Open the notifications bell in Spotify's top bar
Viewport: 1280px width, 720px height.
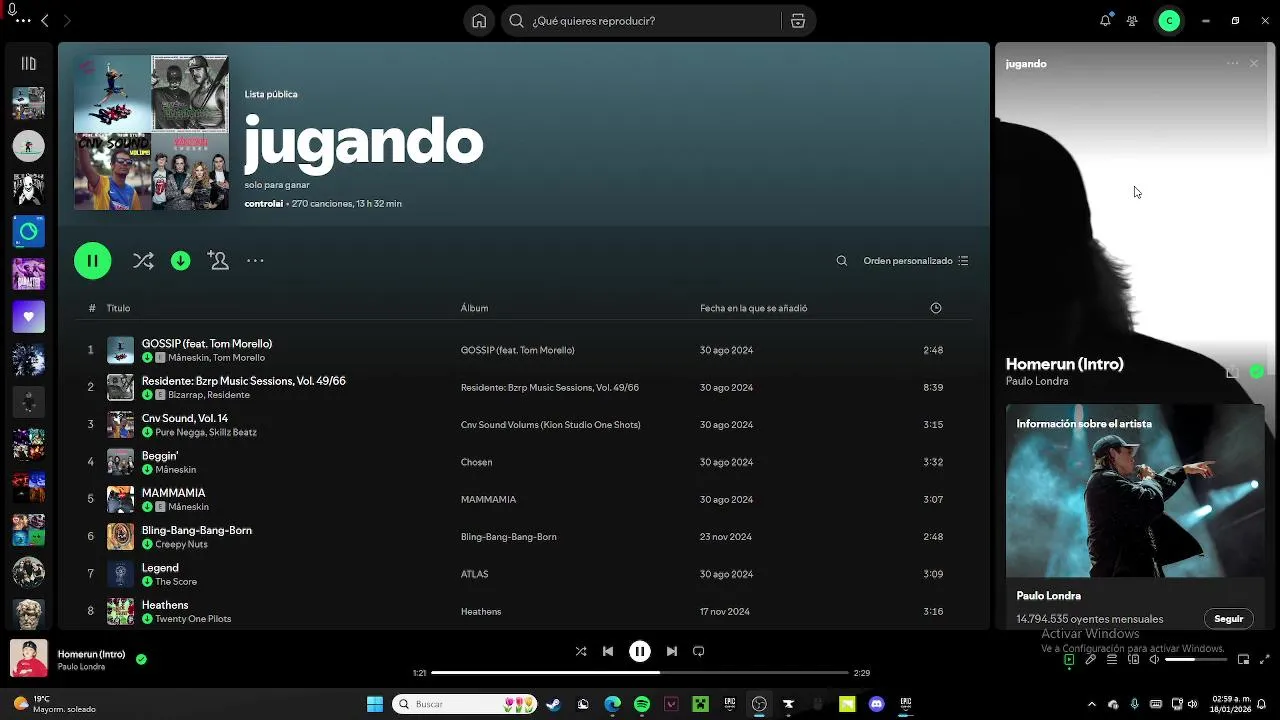click(1105, 21)
